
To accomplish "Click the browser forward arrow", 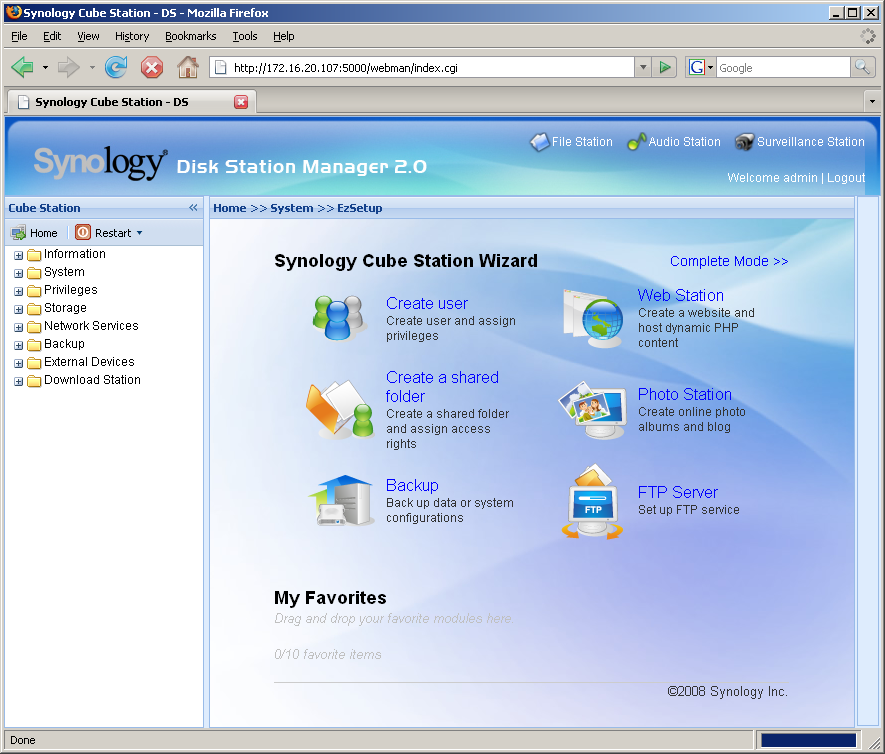I will (69, 68).
